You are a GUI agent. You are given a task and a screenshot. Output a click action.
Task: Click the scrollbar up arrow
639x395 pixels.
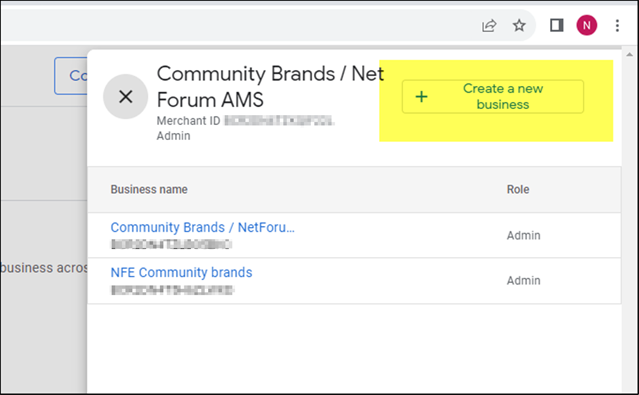coord(630,55)
